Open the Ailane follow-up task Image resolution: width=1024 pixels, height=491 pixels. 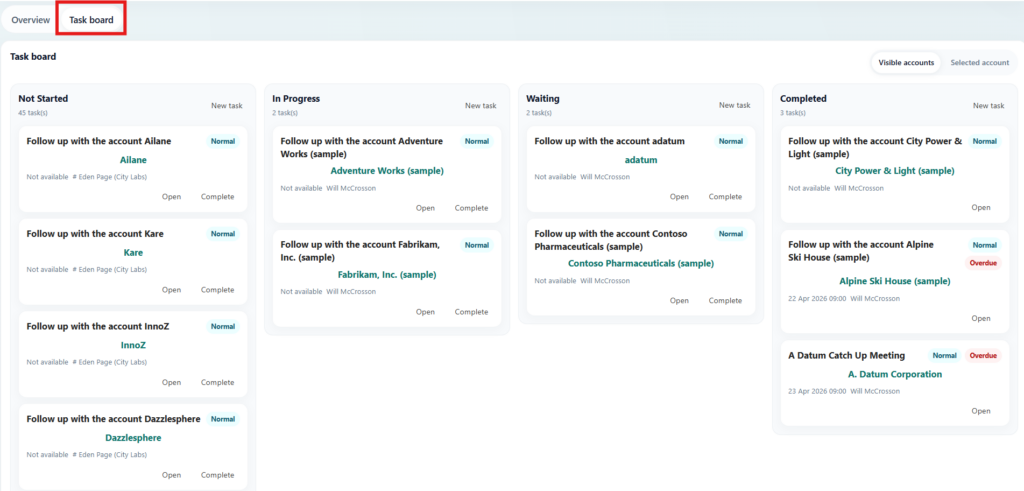pyautogui.click(x=171, y=197)
